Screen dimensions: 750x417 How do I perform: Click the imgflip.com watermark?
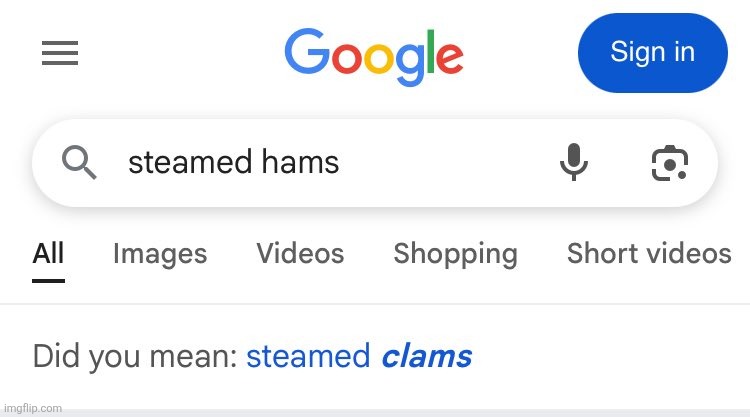coord(33,408)
